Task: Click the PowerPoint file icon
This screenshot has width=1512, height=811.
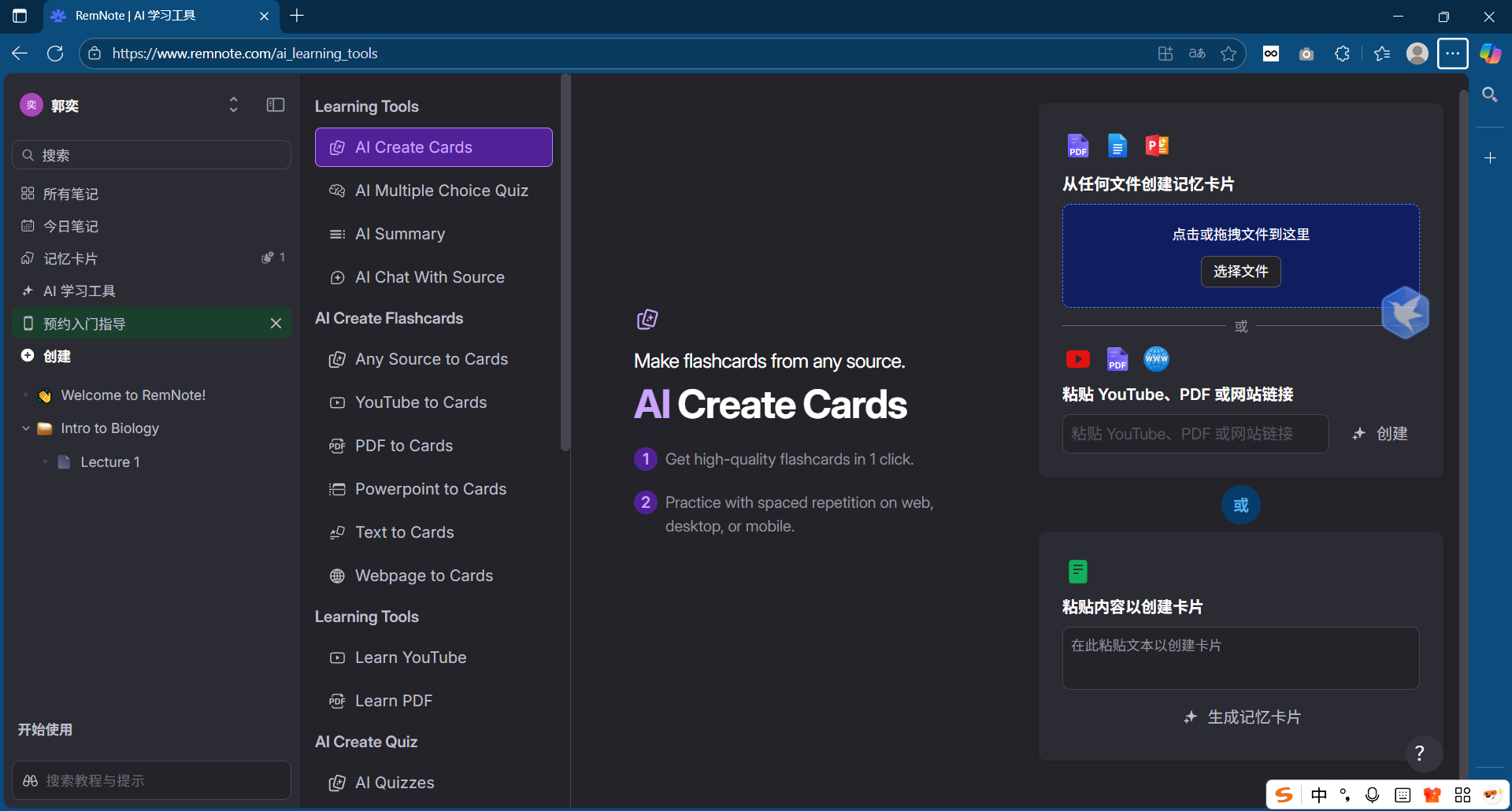Action: 1157,146
